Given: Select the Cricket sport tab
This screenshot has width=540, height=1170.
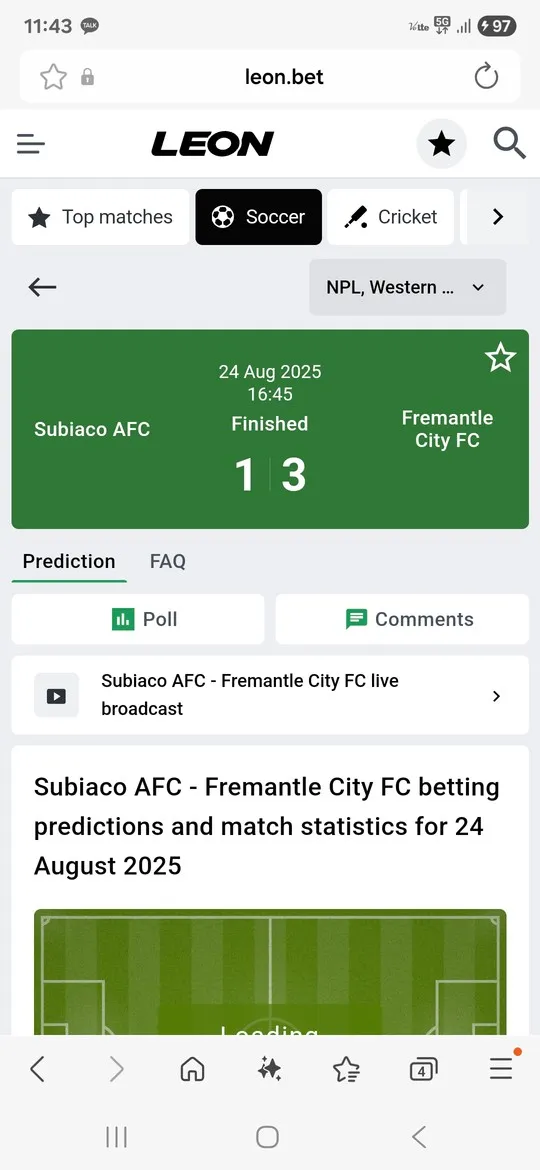Looking at the screenshot, I should (x=390, y=217).
